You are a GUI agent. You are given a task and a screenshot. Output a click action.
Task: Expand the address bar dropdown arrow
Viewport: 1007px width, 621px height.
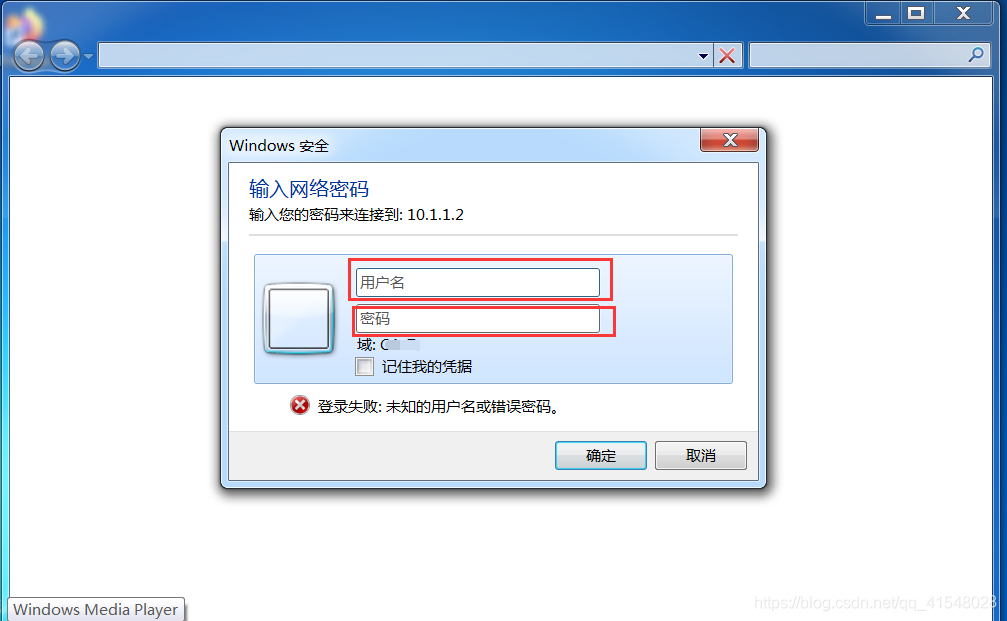pyautogui.click(x=703, y=56)
